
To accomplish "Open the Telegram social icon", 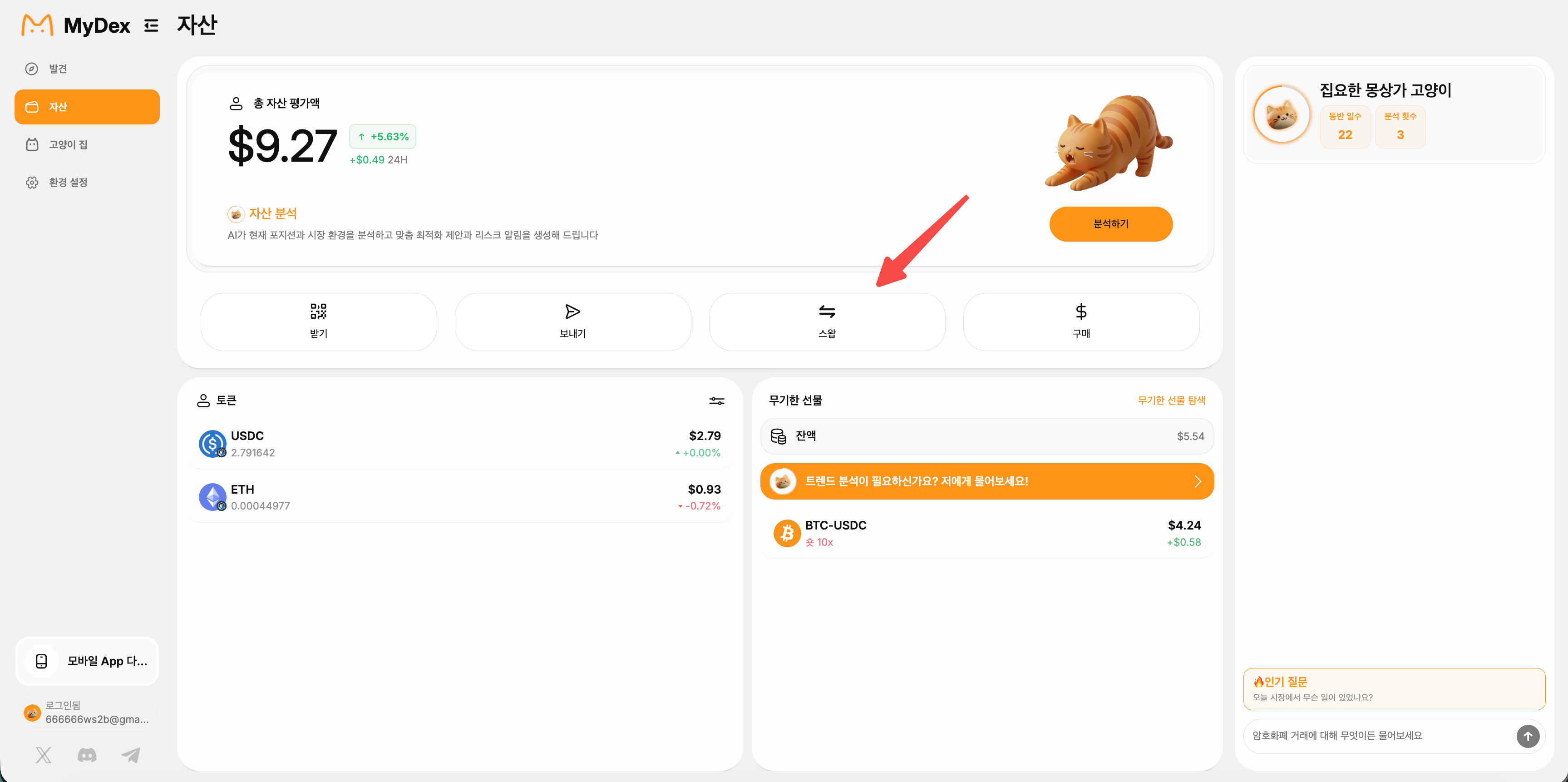I will click(131, 755).
